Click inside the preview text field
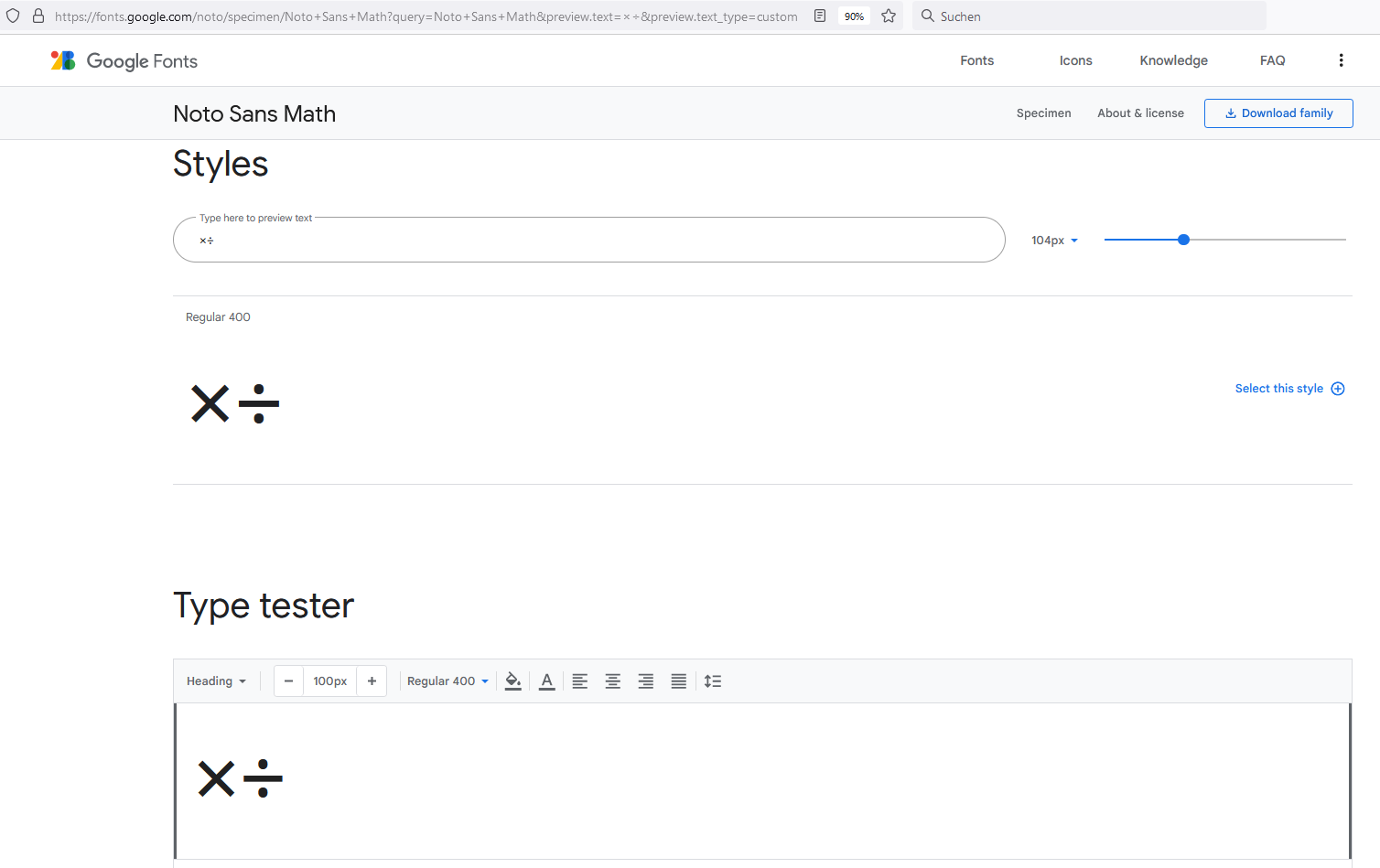1380x868 pixels. [x=588, y=240]
